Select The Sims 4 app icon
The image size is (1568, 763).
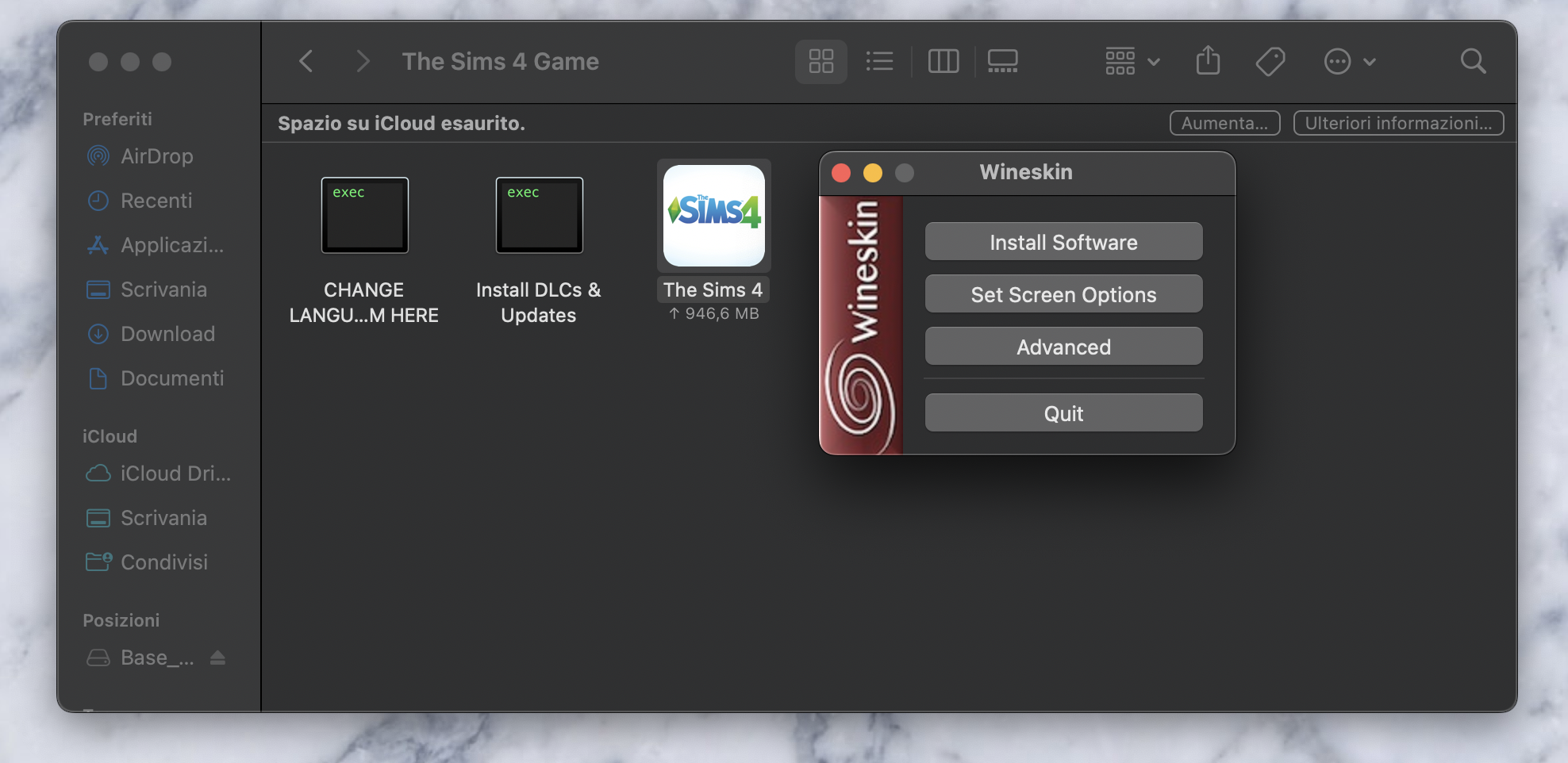[x=713, y=215]
